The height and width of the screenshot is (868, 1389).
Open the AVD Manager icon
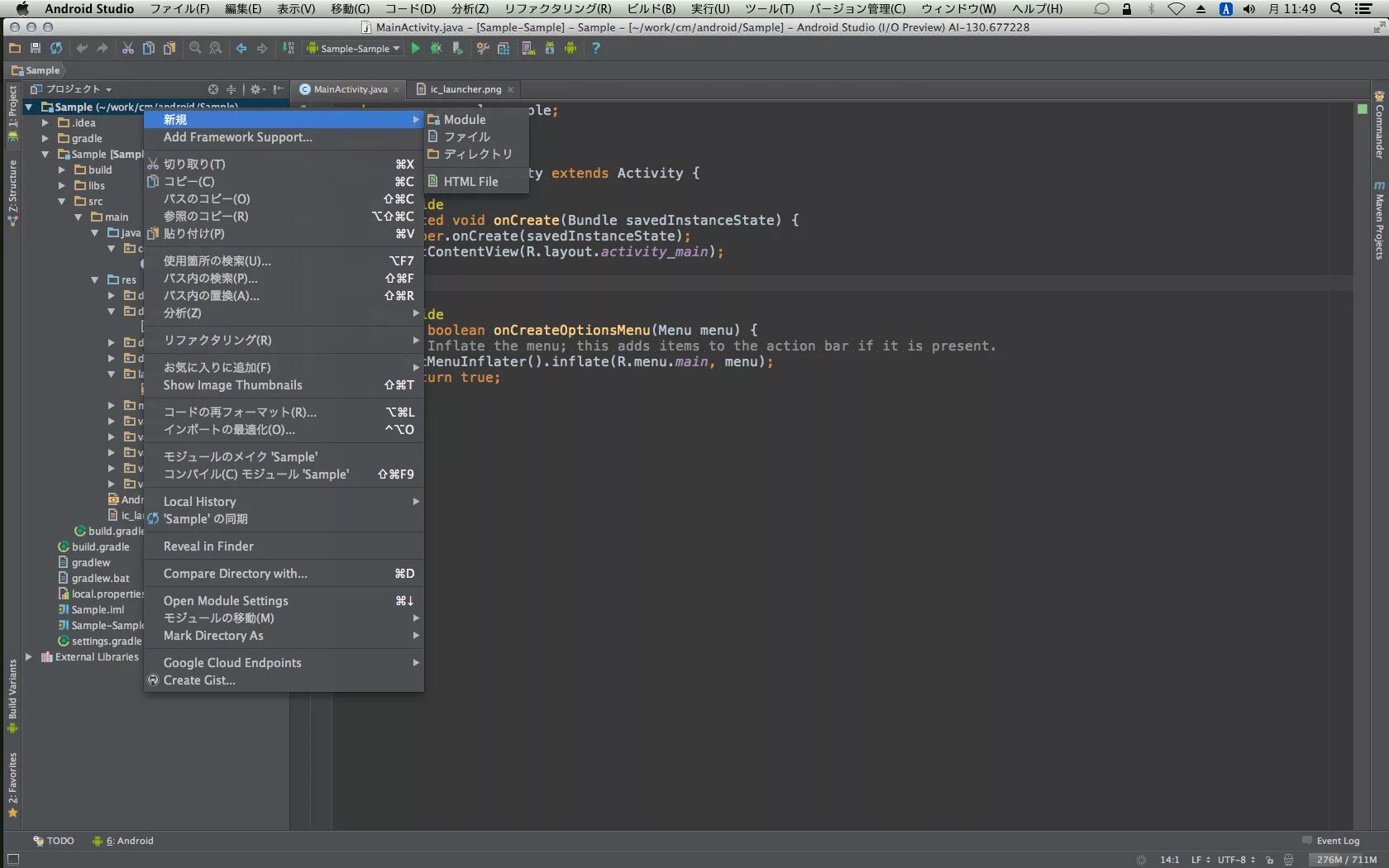529,49
